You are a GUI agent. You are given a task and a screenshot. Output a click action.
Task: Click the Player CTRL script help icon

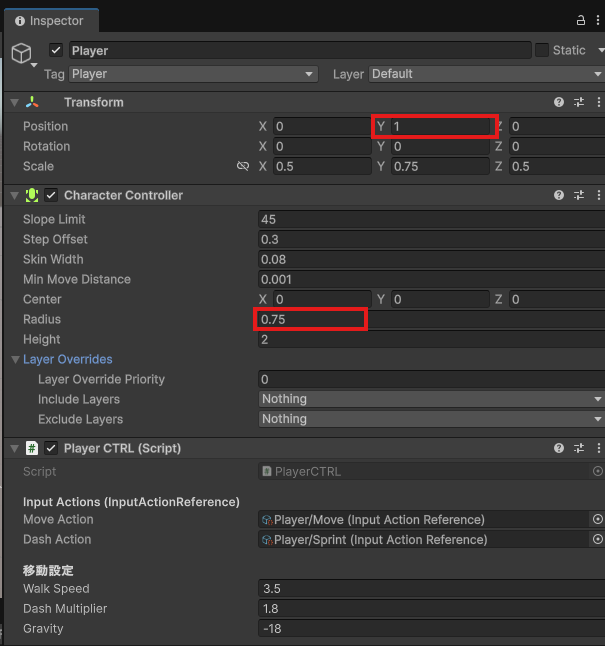click(559, 448)
